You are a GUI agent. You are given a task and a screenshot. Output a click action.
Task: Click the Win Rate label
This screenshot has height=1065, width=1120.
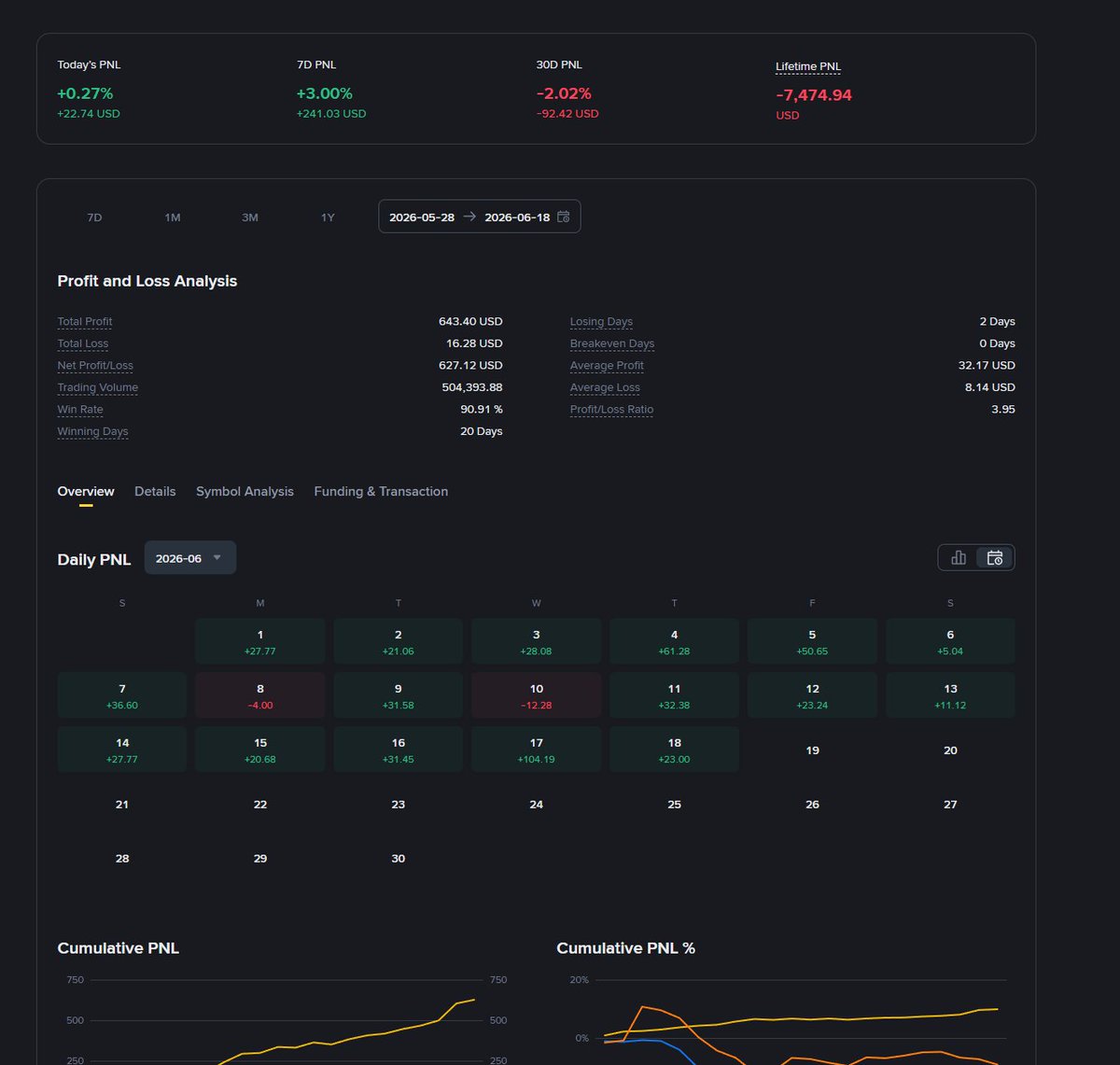[80, 410]
